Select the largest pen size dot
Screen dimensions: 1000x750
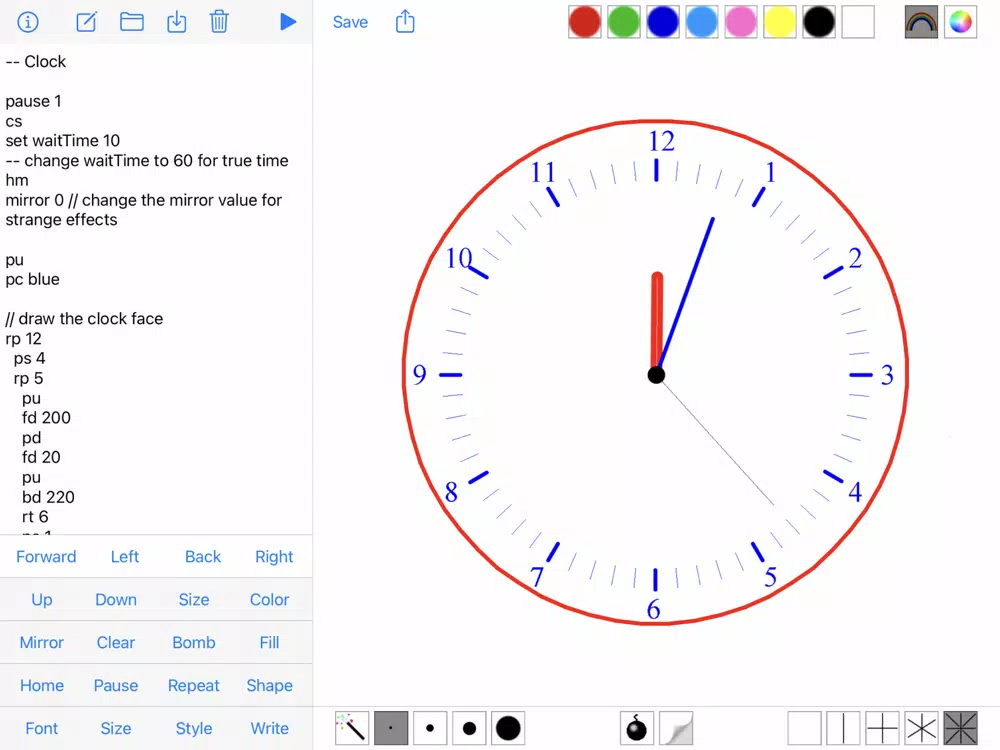coord(508,728)
